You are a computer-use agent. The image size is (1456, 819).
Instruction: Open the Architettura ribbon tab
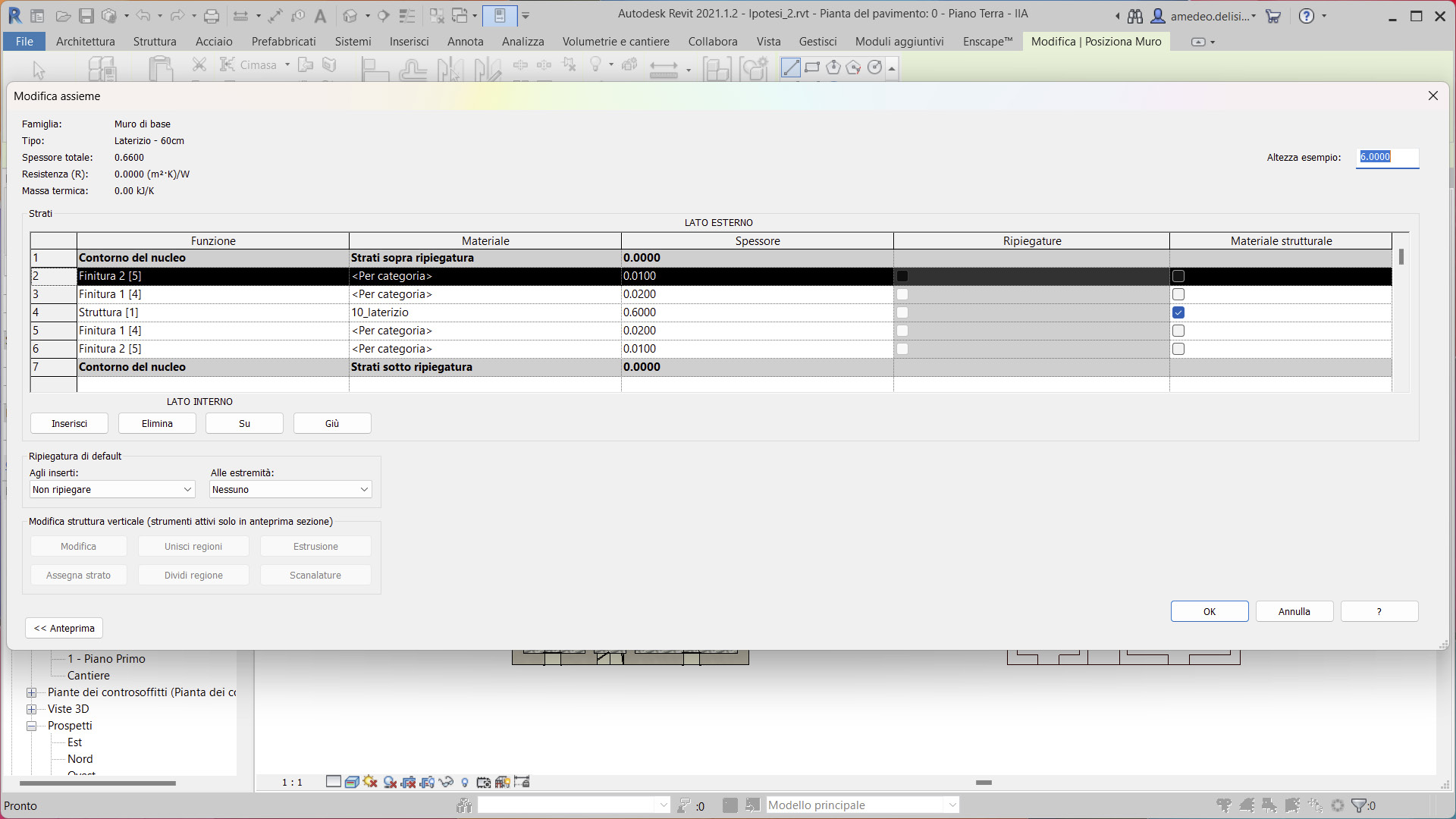click(x=86, y=42)
